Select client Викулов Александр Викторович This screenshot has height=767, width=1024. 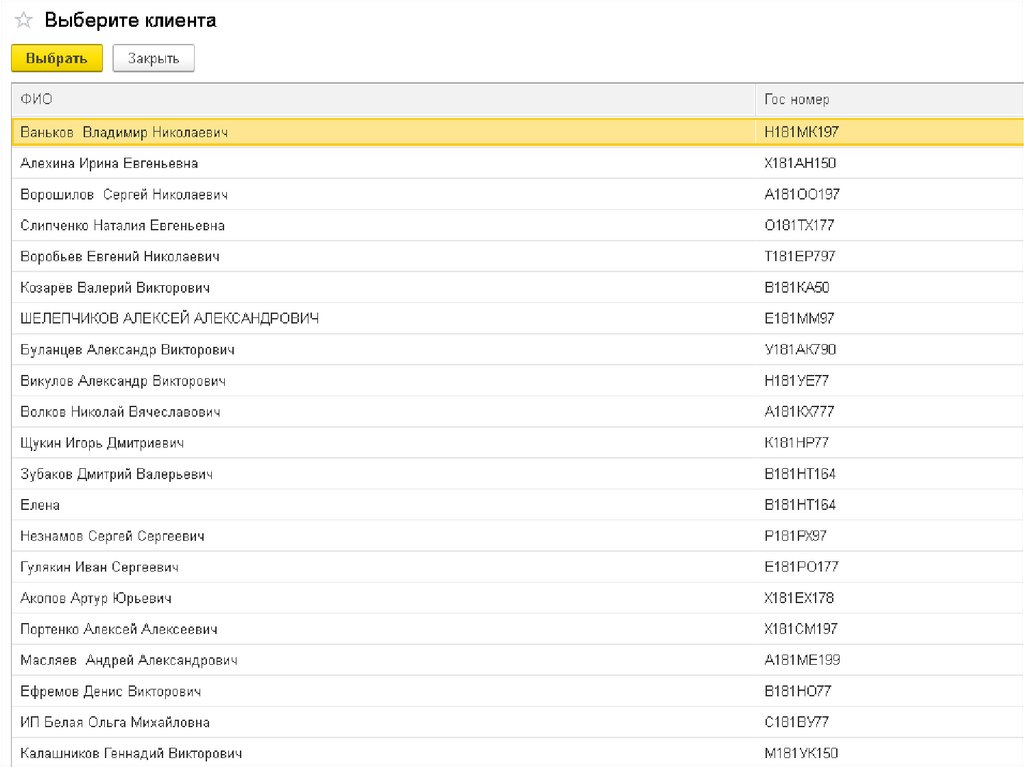[123, 381]
